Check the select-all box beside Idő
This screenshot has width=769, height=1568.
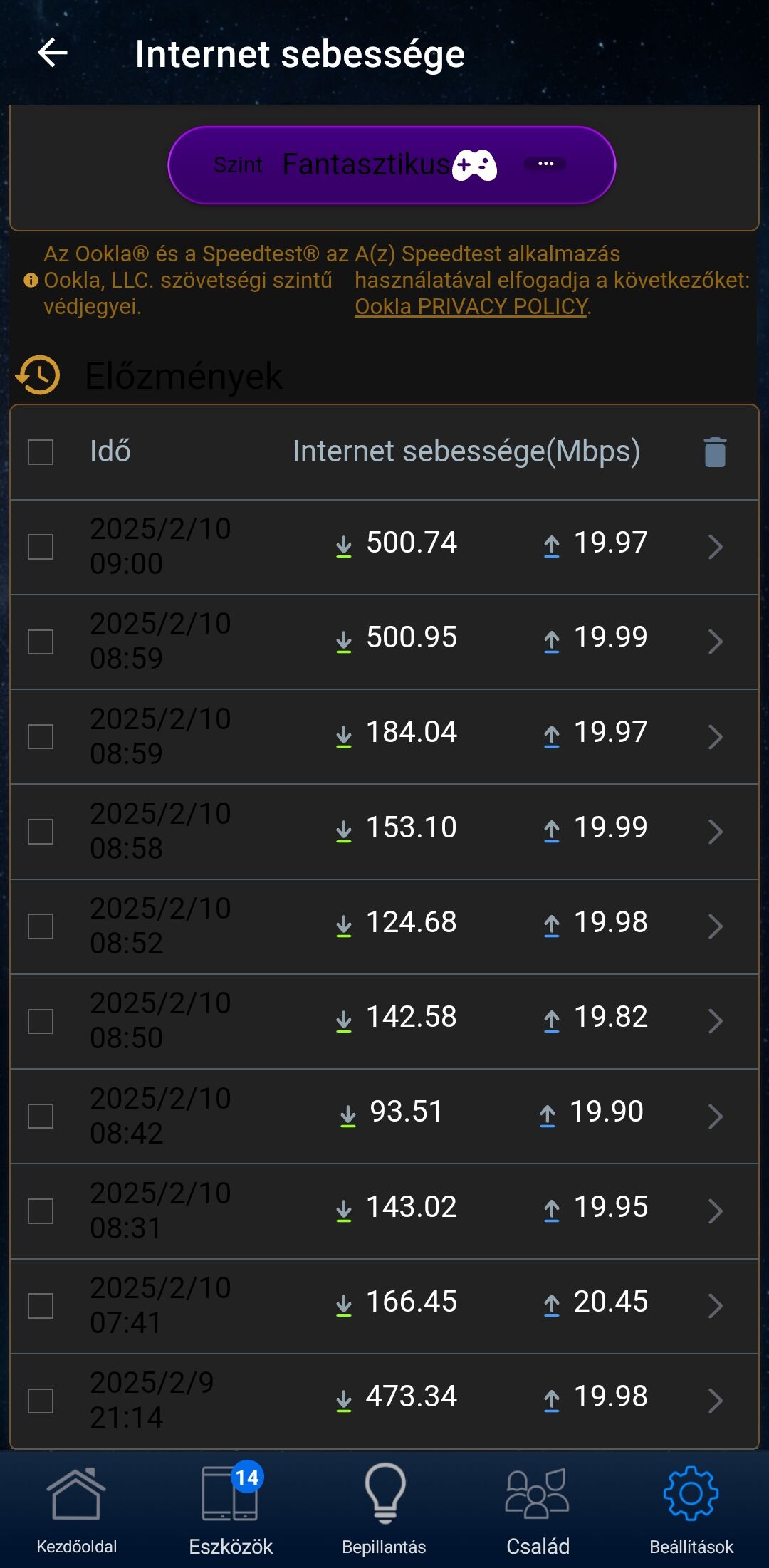click(x=41, y=452)
